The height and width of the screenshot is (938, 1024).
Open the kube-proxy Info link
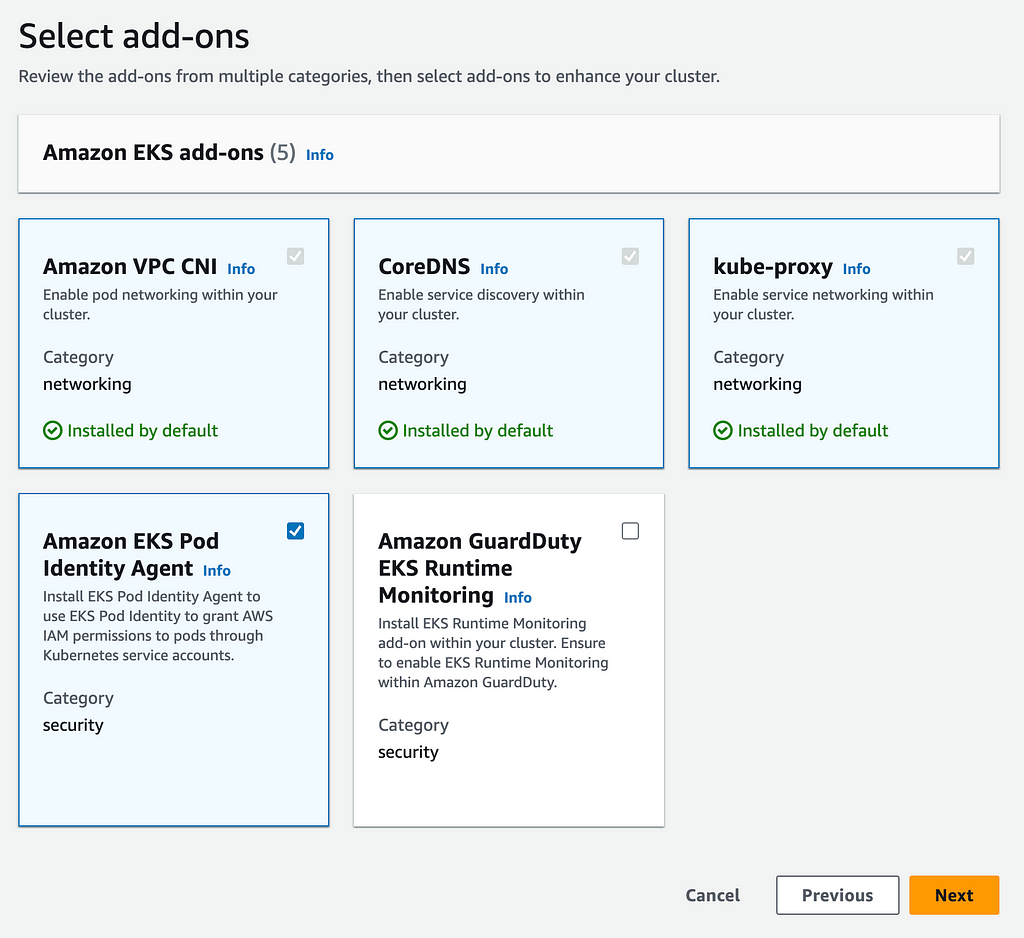pos(856,268)
